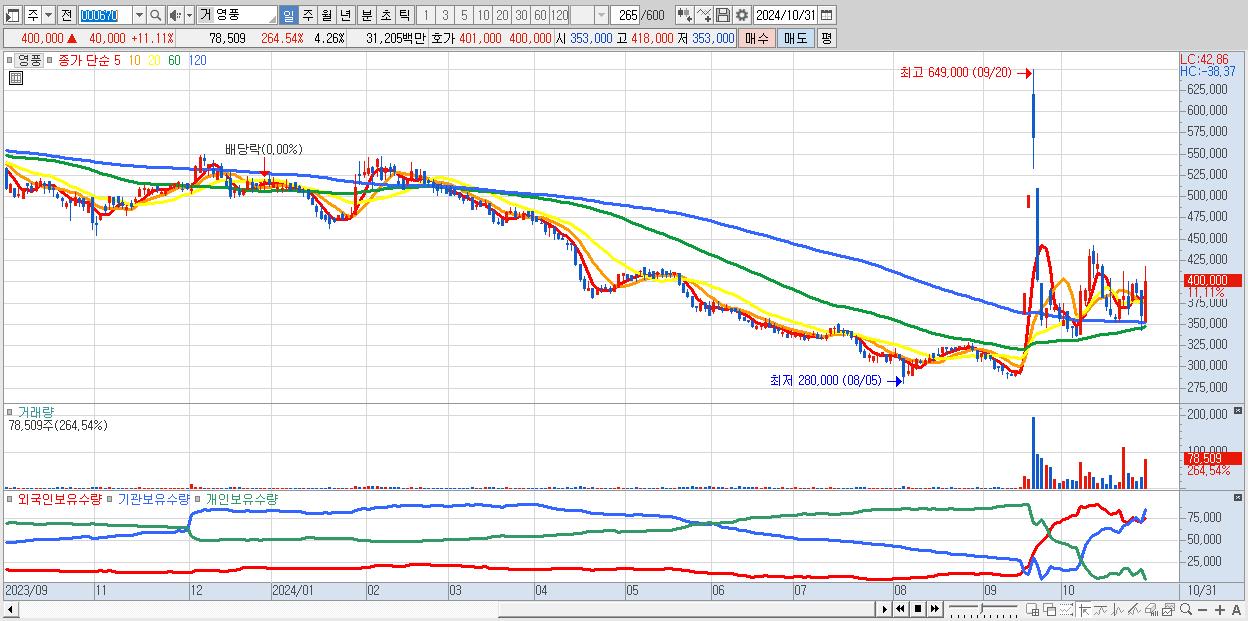Viewport: 1248px width, 621px height.
Task: Choose the 120 interval button
Action: pyautogui.click(x=560, y=15)
